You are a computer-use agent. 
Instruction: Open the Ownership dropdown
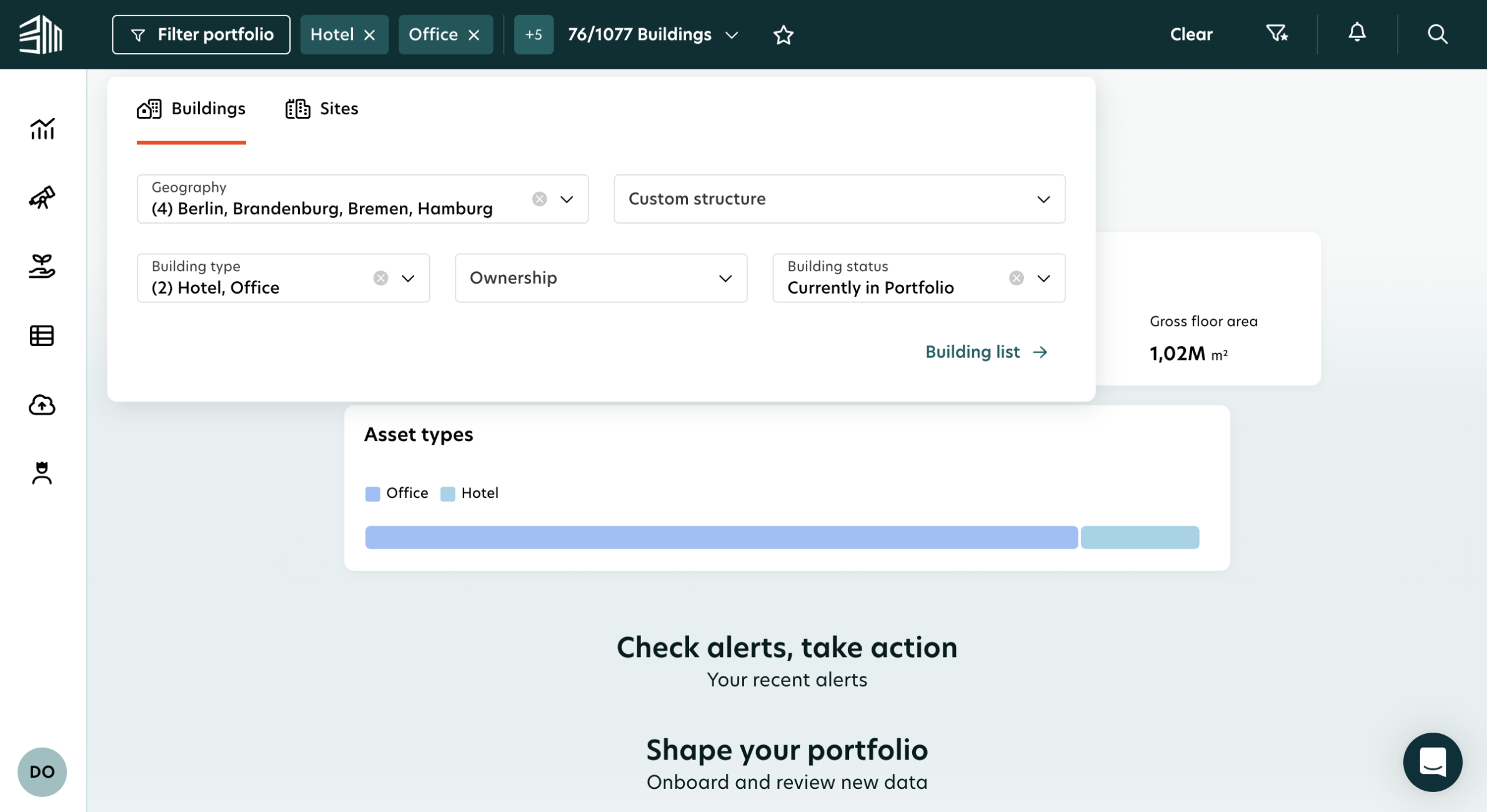(601, 278)
